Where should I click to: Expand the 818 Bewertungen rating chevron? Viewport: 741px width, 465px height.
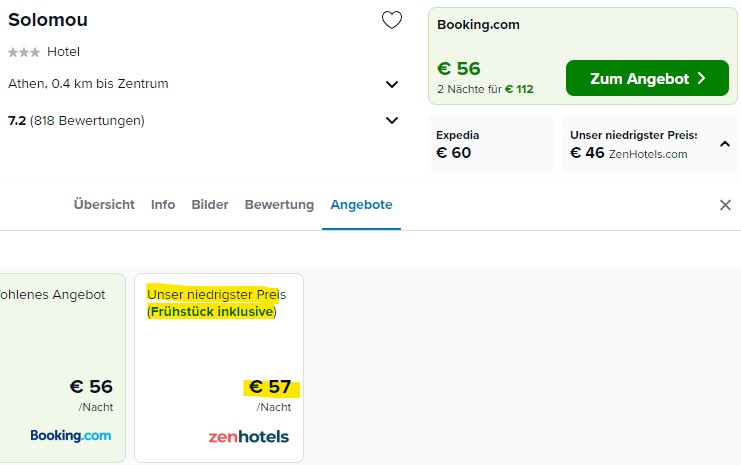coord(392,121)
